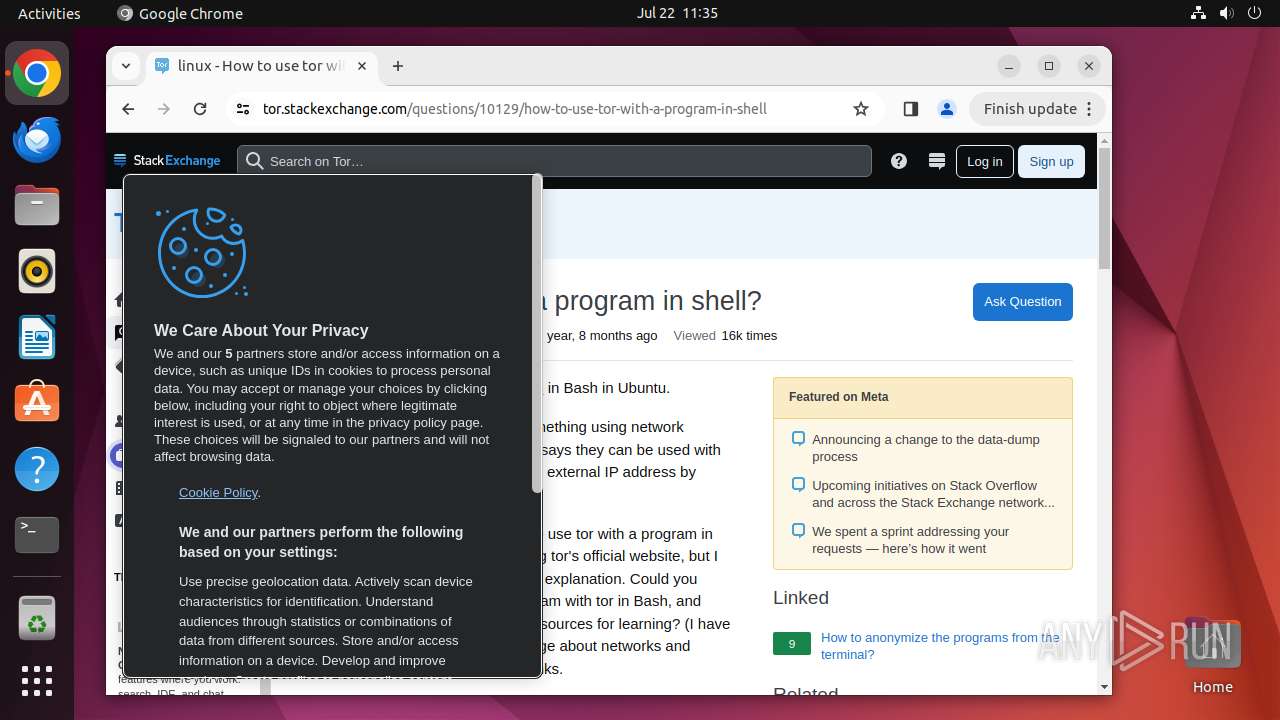1280x720 pixels.
Task: Open the Help icon in the dock
Action: [x=37, y=469]
